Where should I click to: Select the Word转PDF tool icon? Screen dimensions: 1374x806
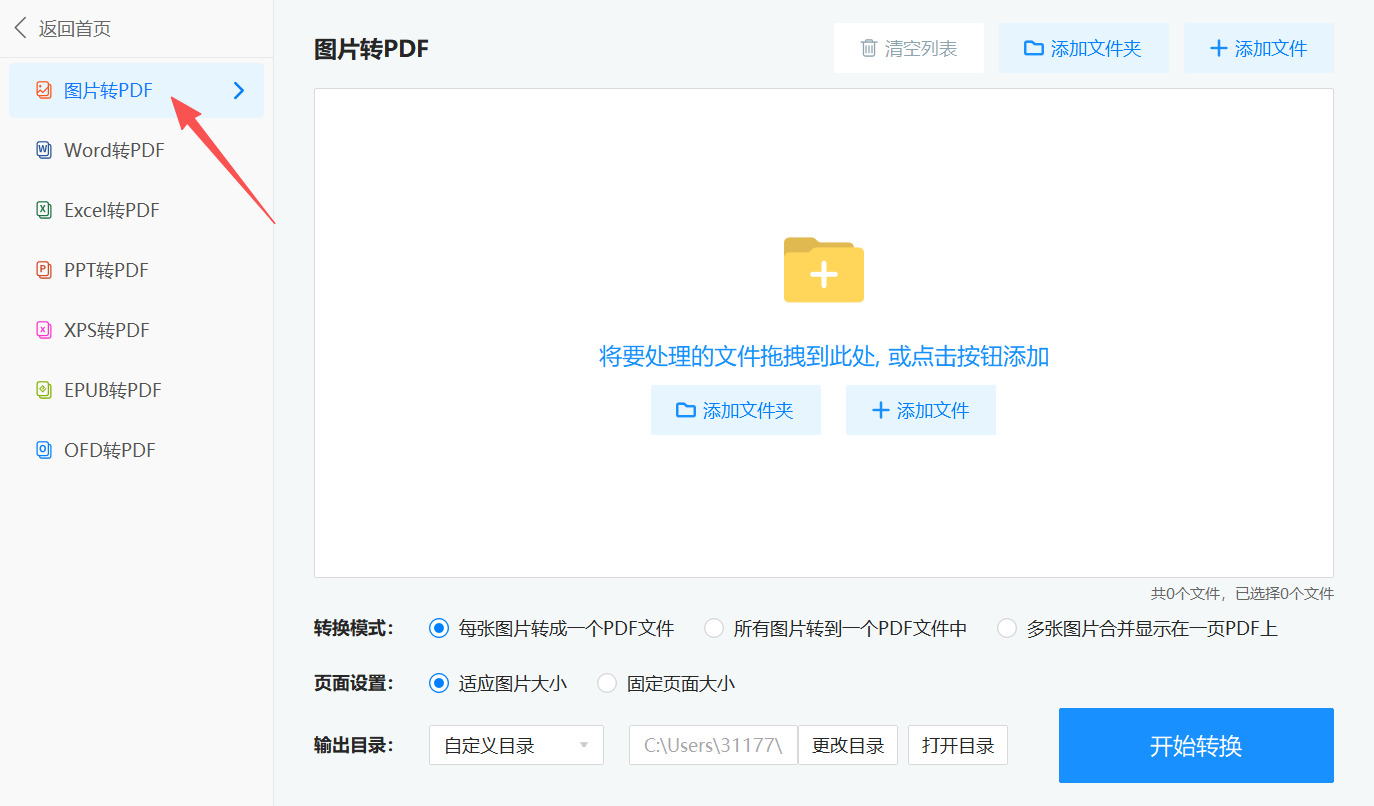(x=44, y=150)
